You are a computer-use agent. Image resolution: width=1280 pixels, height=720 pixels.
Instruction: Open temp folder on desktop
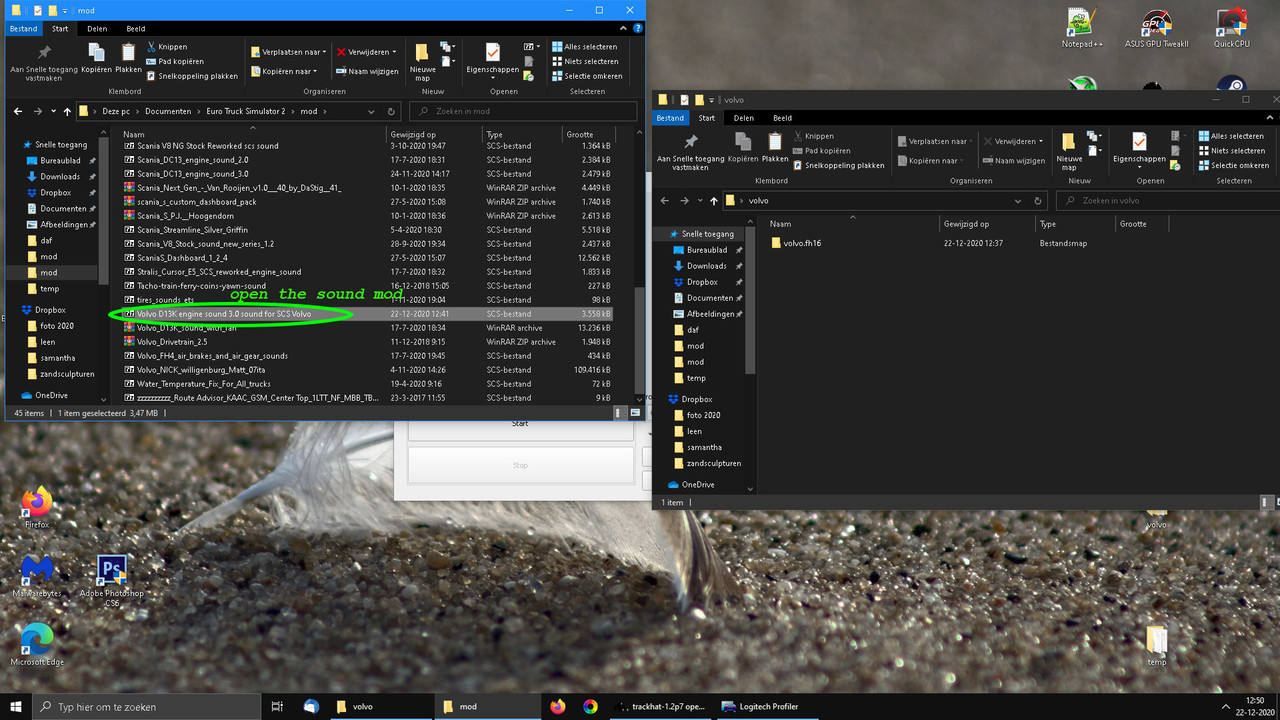click(x=1156, y=645)
